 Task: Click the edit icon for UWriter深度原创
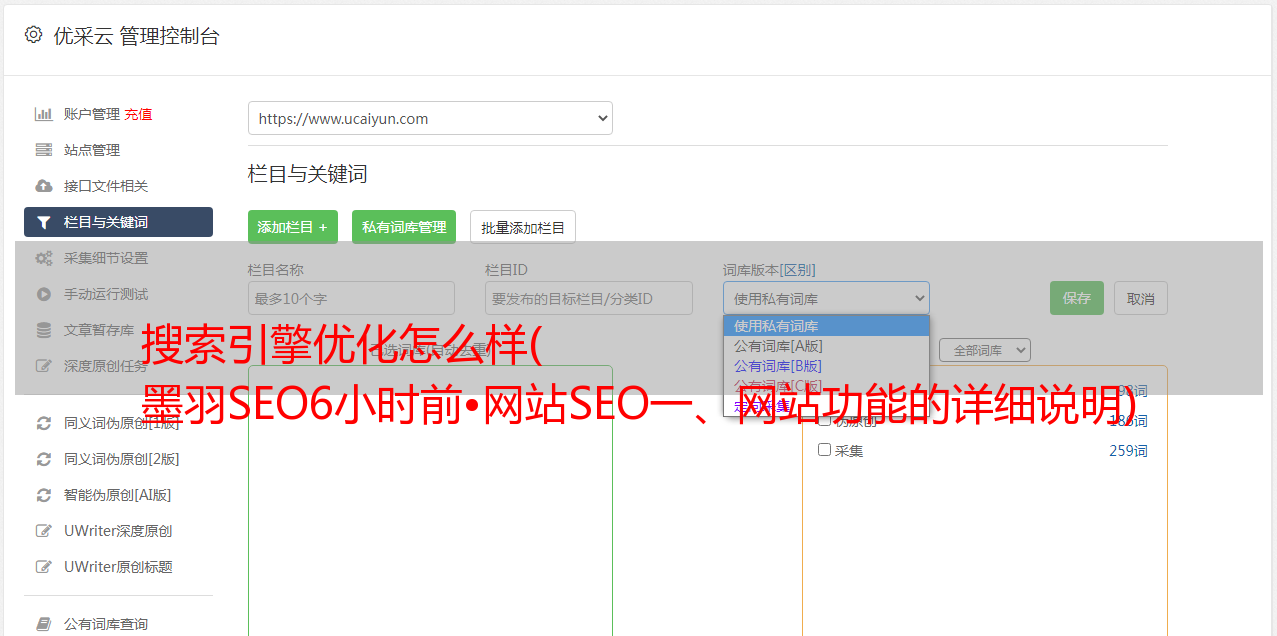click(x=44, y=531)
